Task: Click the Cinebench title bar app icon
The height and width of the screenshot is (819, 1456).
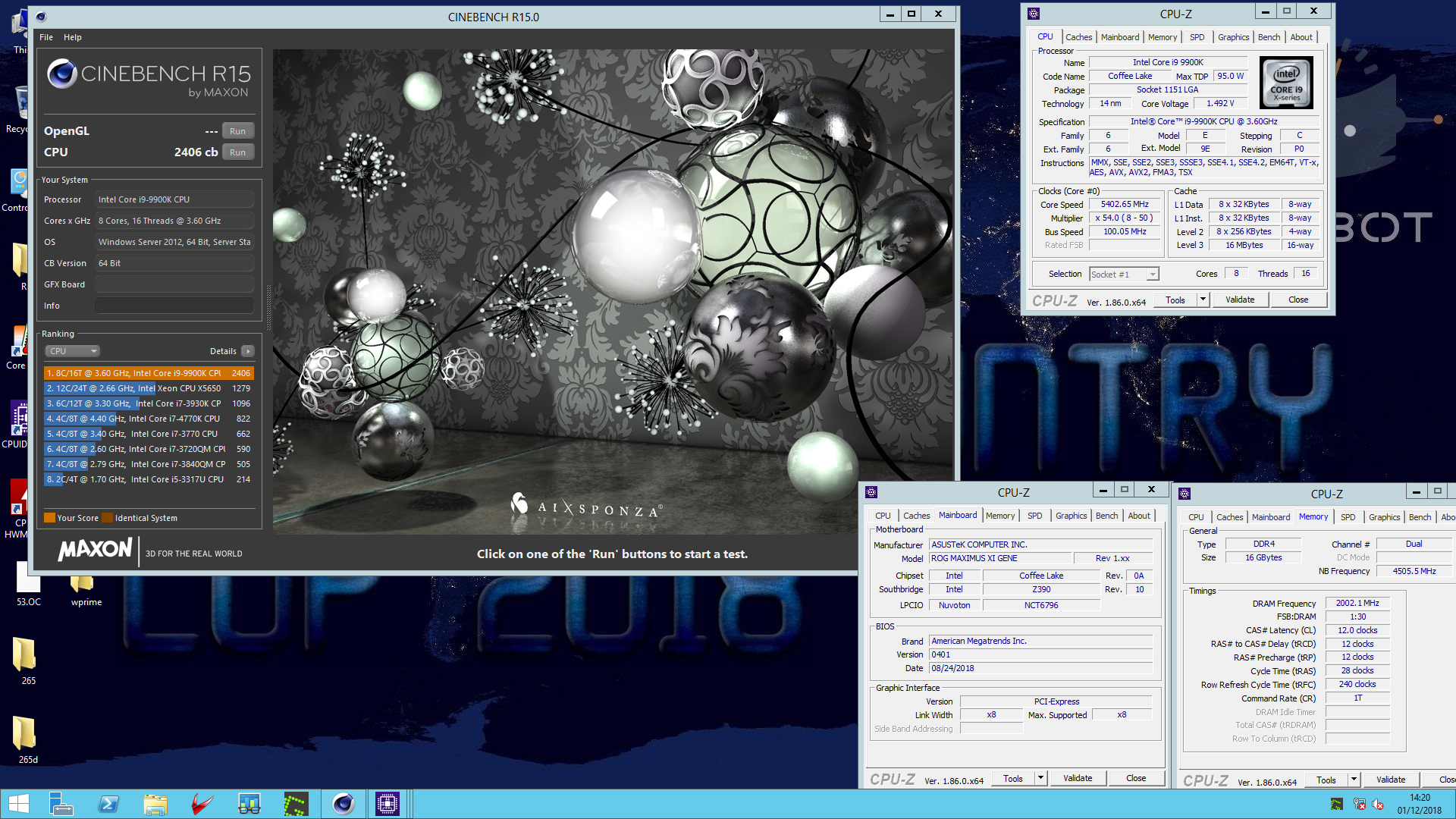Action: coord(40,17)
